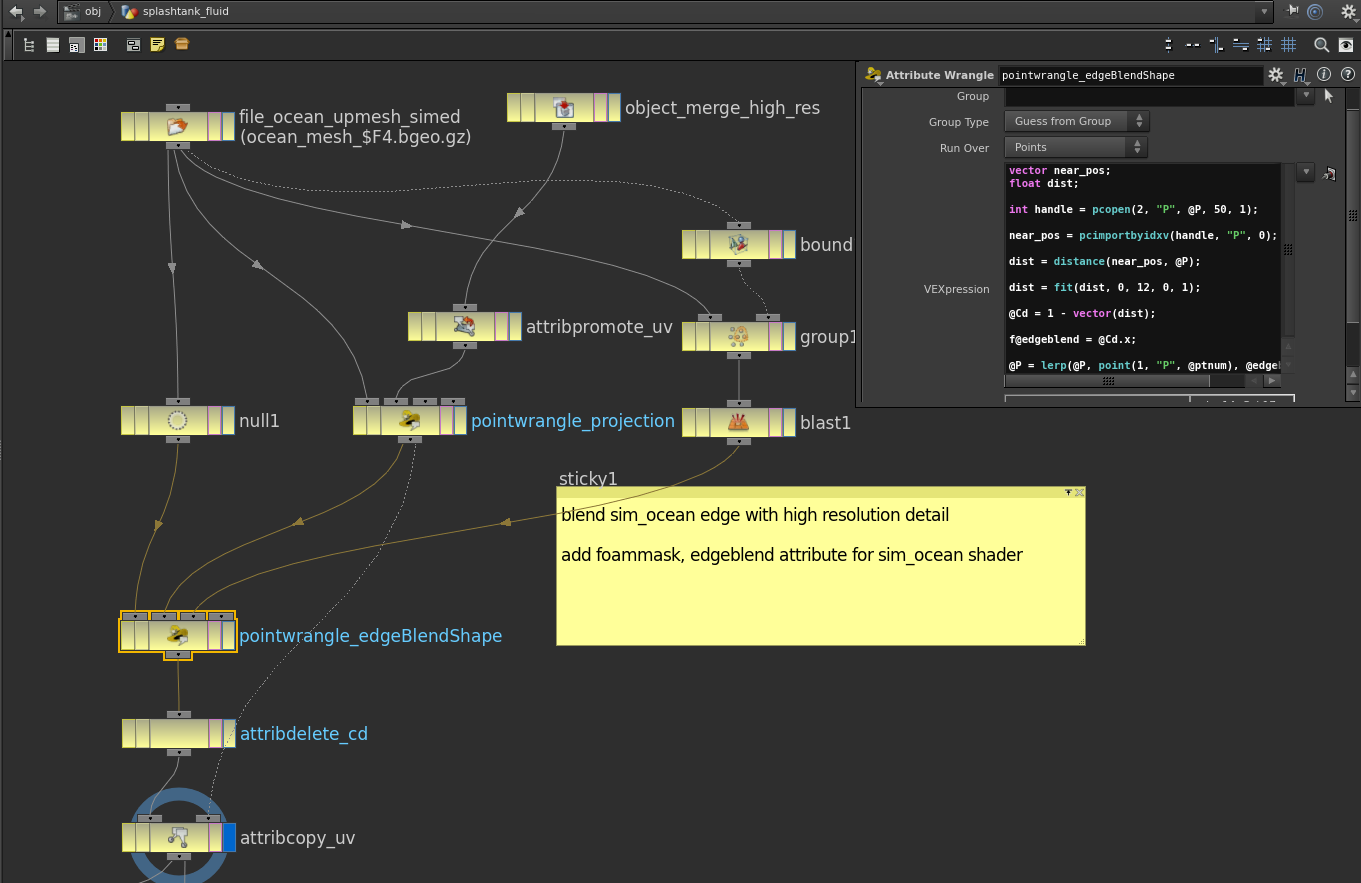This screenshot has height=883, width=1361.
Task: Click the pointwrangle_edgeBlendShape node label
Action: [371, 636]
